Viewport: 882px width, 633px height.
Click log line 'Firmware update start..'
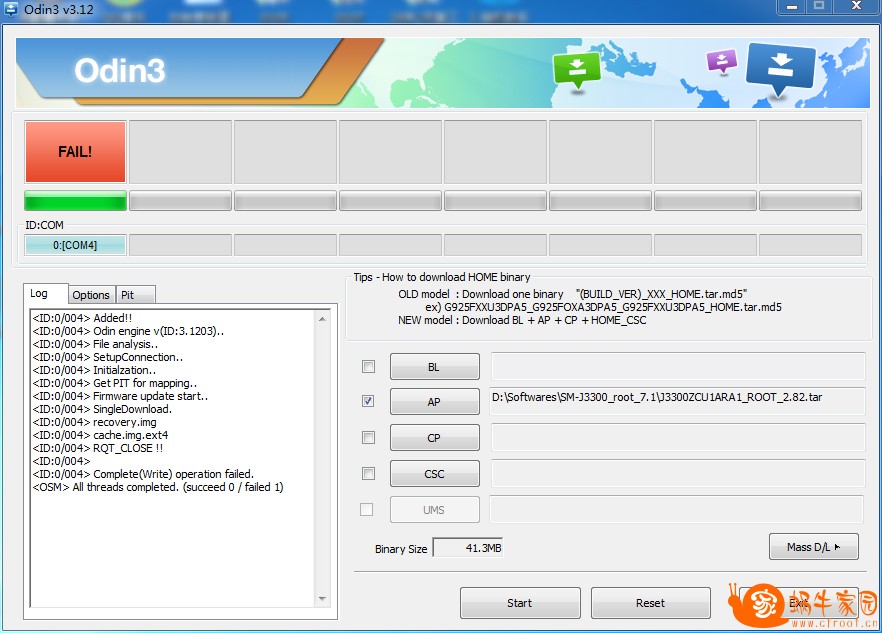pyautogui.click(x=120, y=396)
